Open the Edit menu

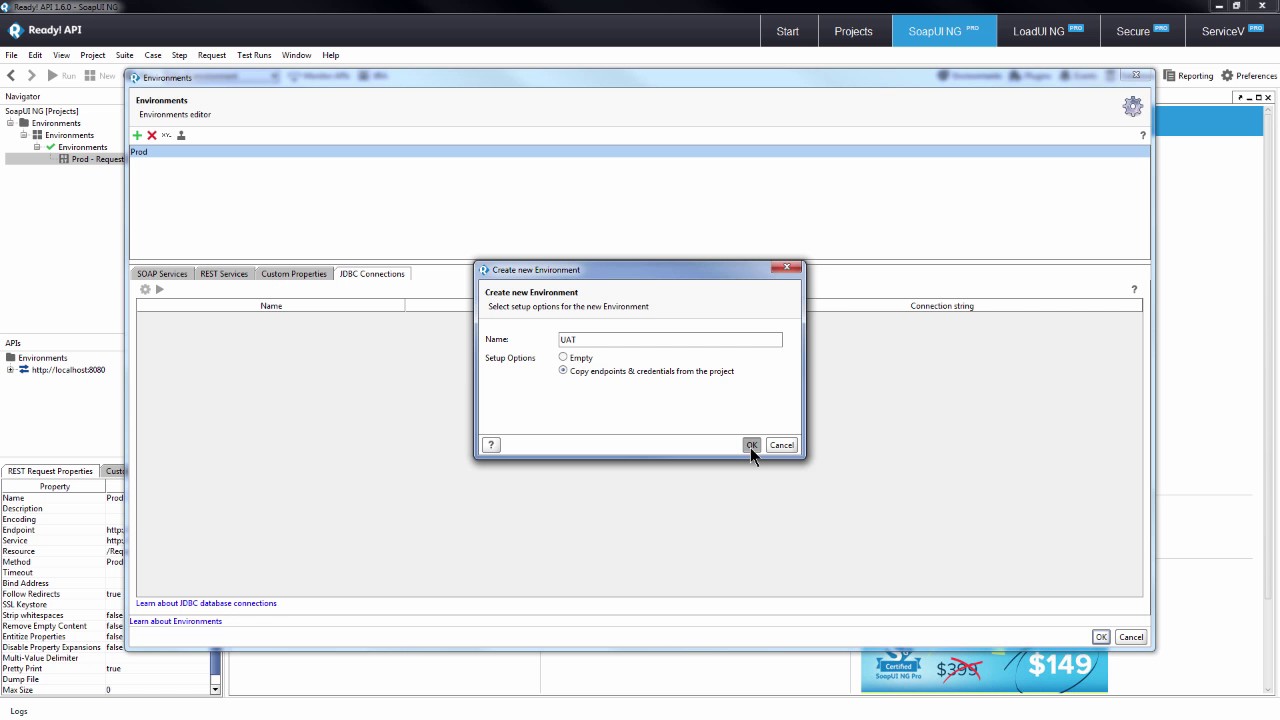point(35,55)
